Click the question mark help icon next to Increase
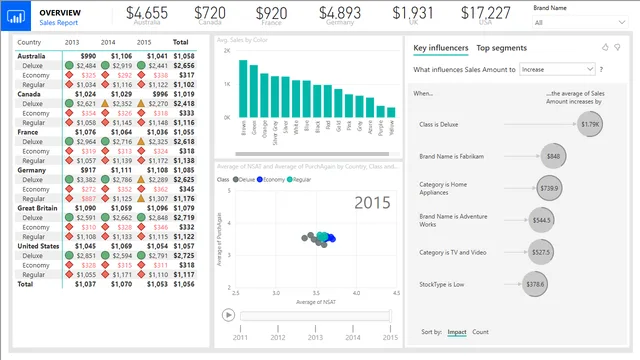The width and height of the screenshot is (640, 360). point(601,70)
